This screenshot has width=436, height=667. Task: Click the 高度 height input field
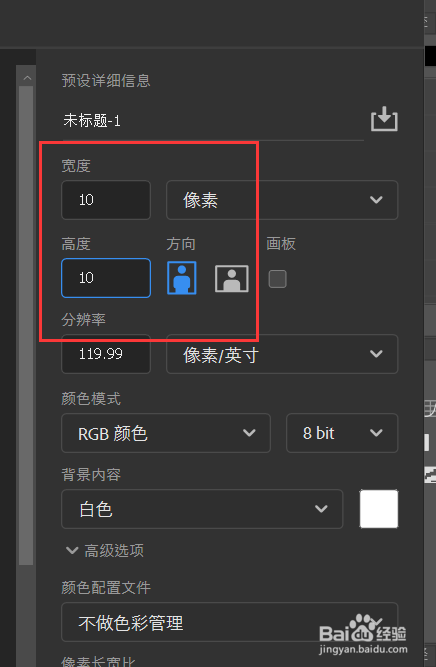point(106,278)
